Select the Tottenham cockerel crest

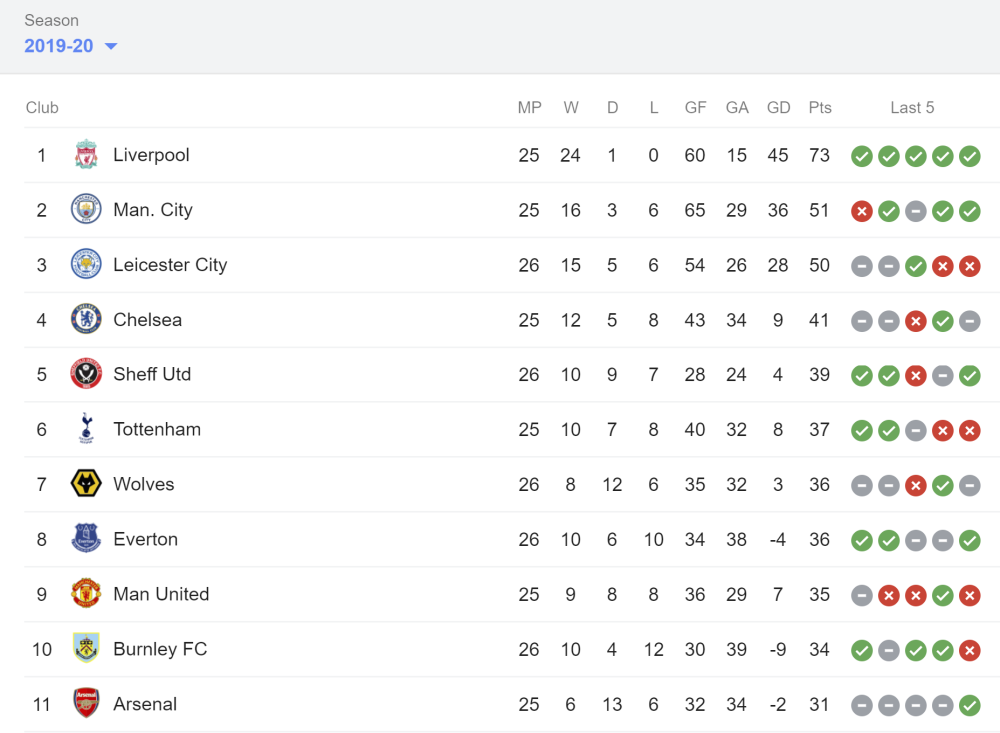(86, 429)
